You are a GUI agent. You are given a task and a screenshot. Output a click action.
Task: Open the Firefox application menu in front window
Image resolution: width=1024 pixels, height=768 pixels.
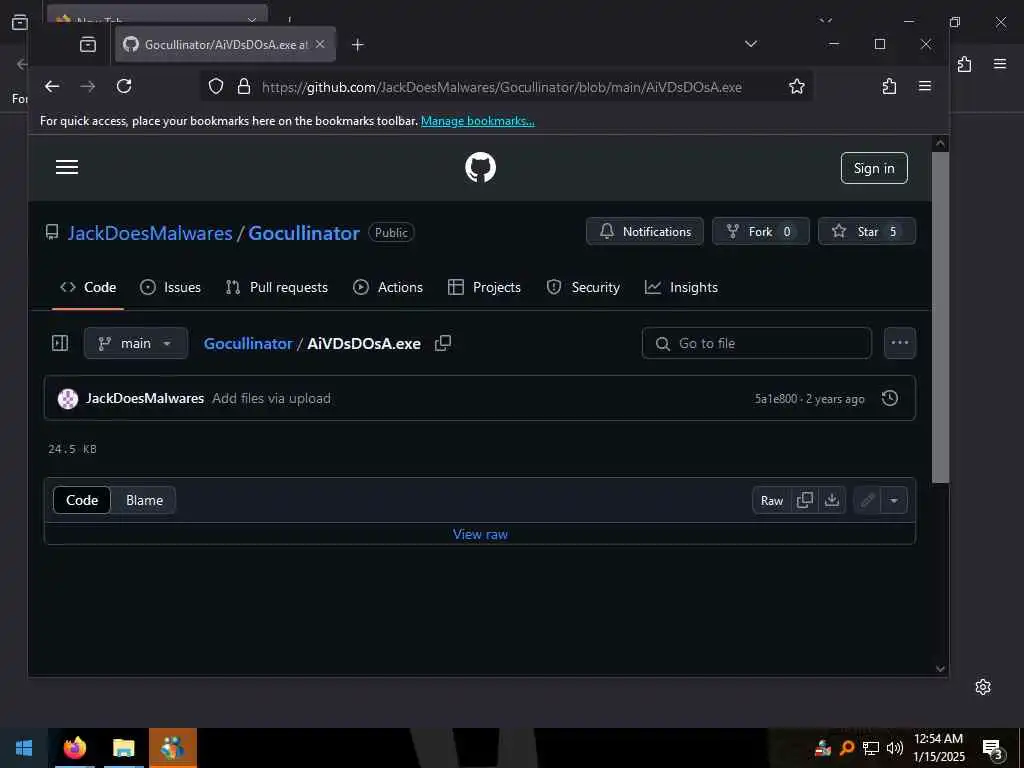[925, 86]
